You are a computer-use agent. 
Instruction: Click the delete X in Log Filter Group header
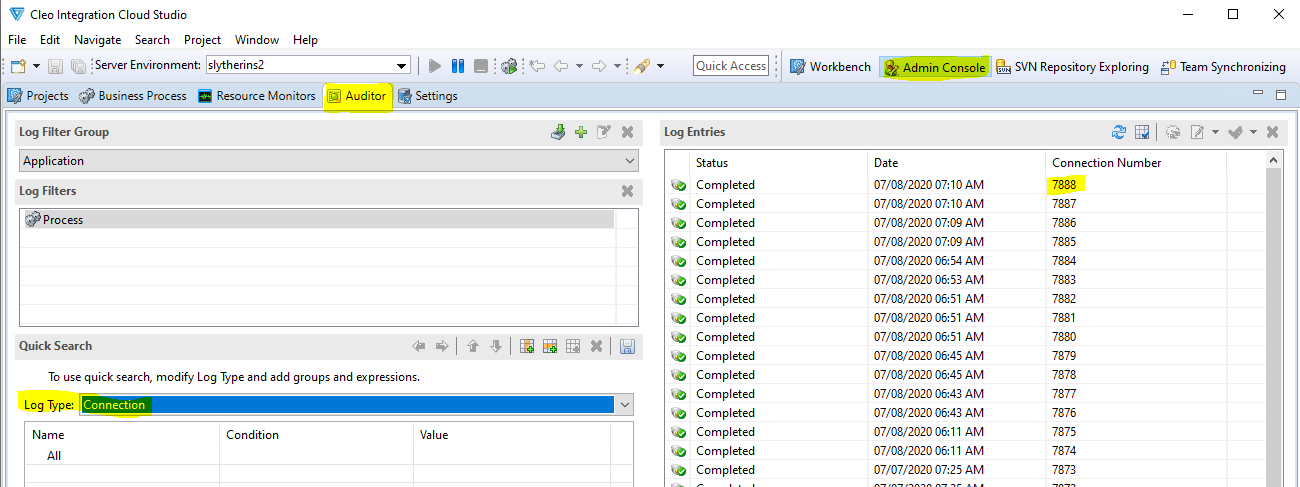(627, 132)
